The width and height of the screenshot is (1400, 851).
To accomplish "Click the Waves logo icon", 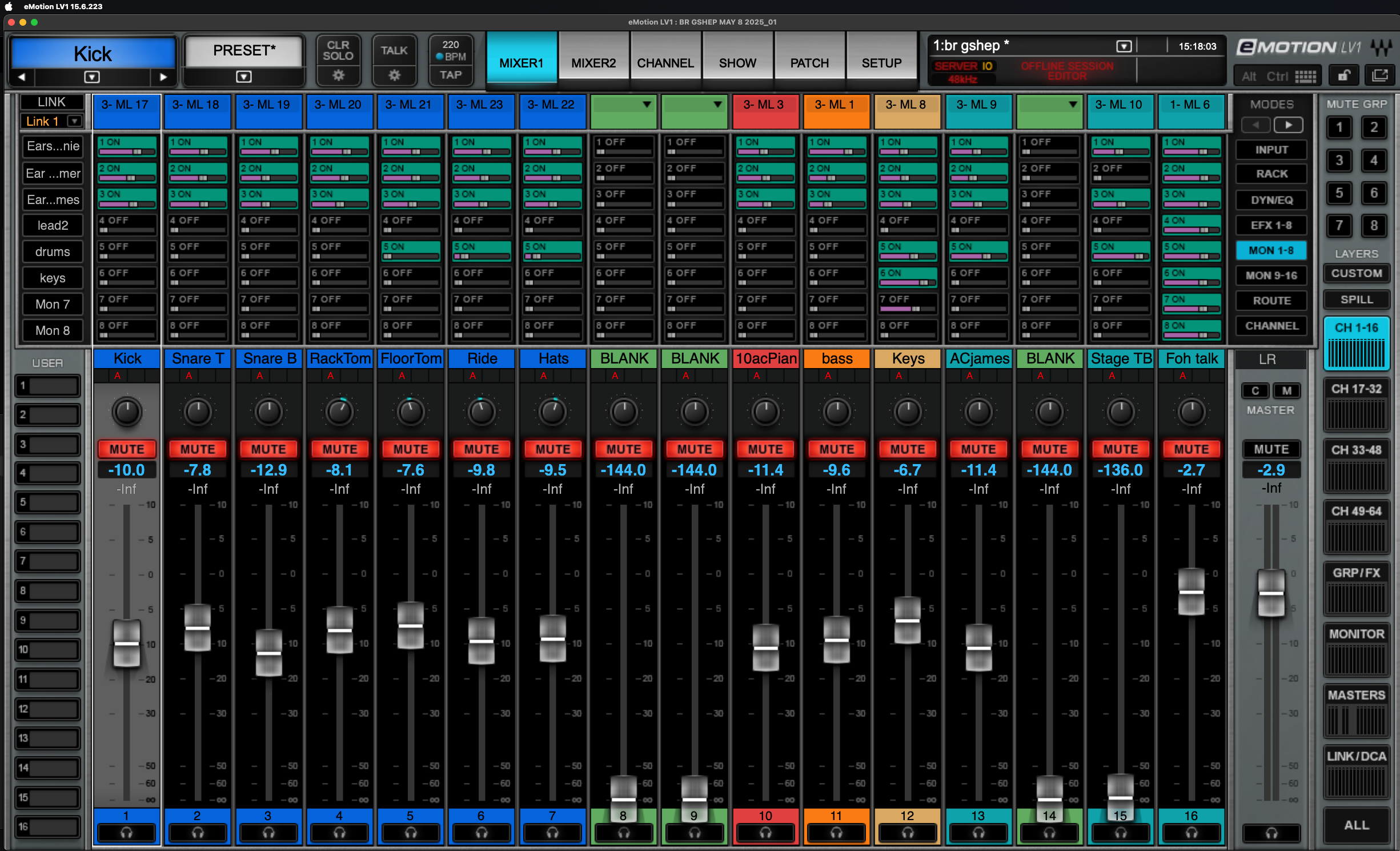I will [1382, 47].
